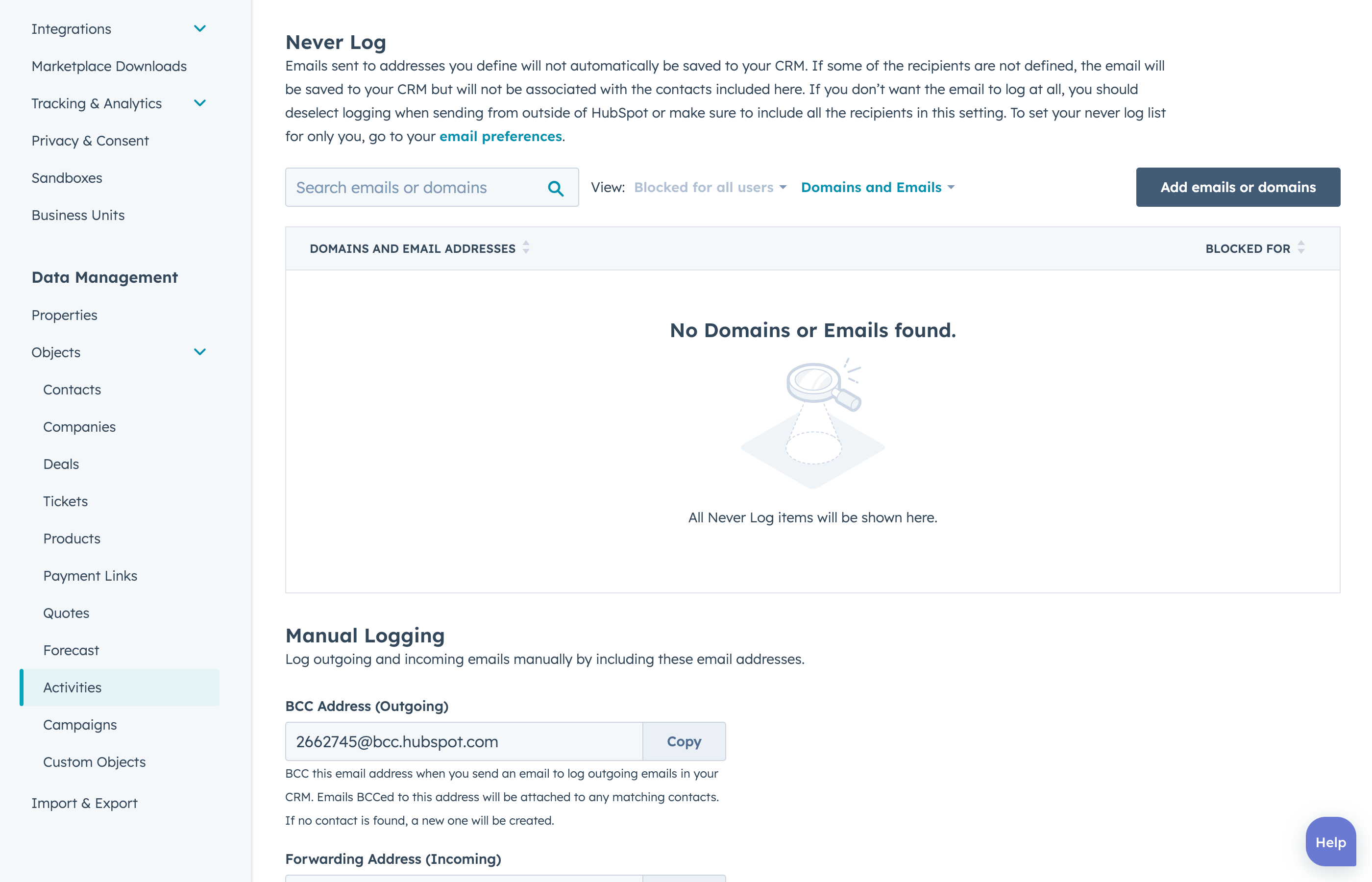
Task: Click the search magnifier icon
Action: click(558, 187)
